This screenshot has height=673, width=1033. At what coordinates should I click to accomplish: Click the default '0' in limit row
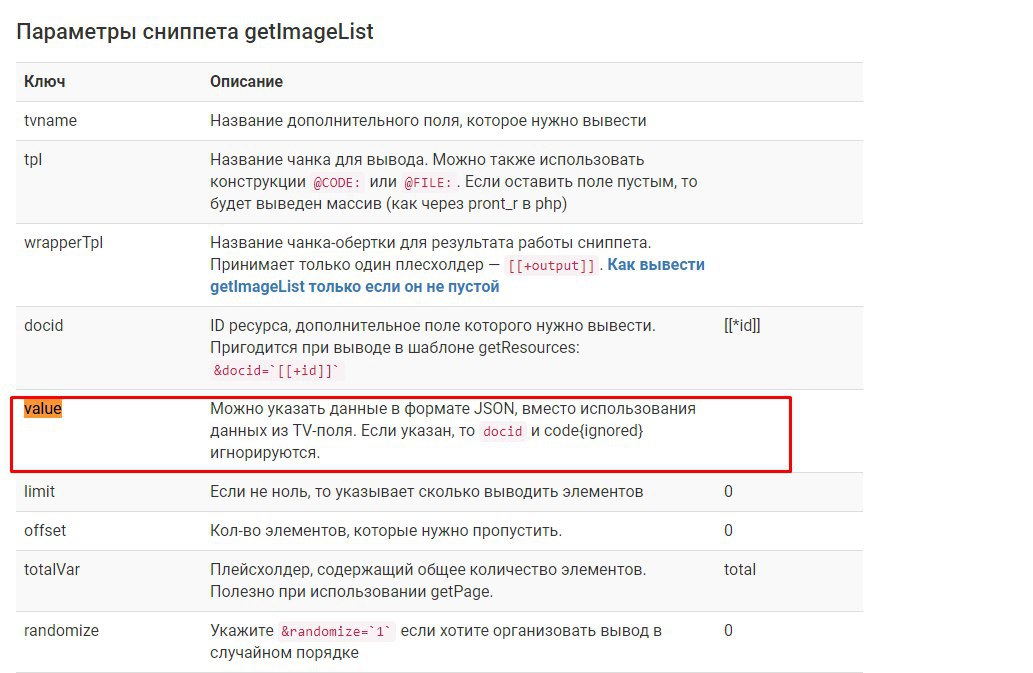click(728, 491)
